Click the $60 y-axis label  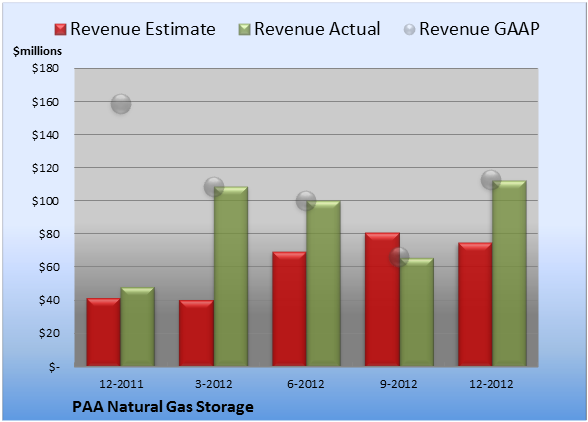point(49,267)
